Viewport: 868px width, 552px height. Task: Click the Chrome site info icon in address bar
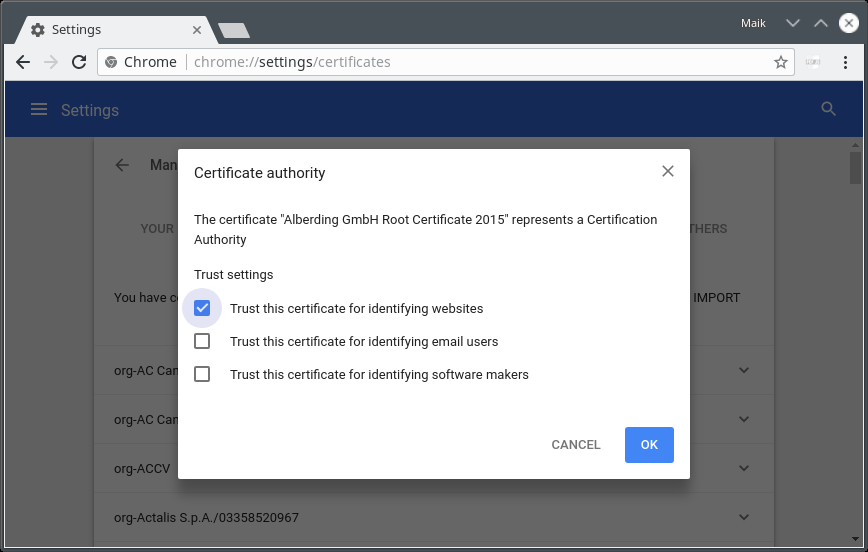111,62
